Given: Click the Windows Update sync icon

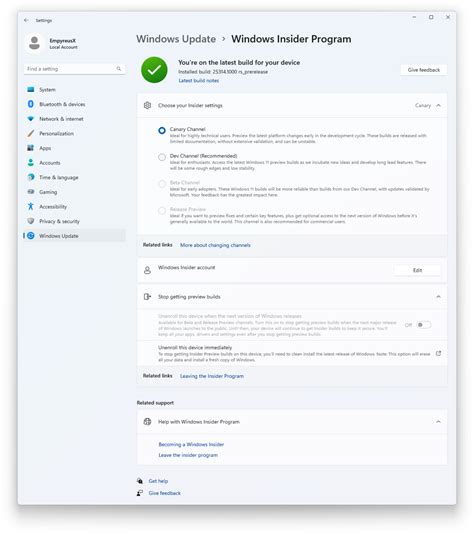Looking at the screenshot, I should pos(31,236).
